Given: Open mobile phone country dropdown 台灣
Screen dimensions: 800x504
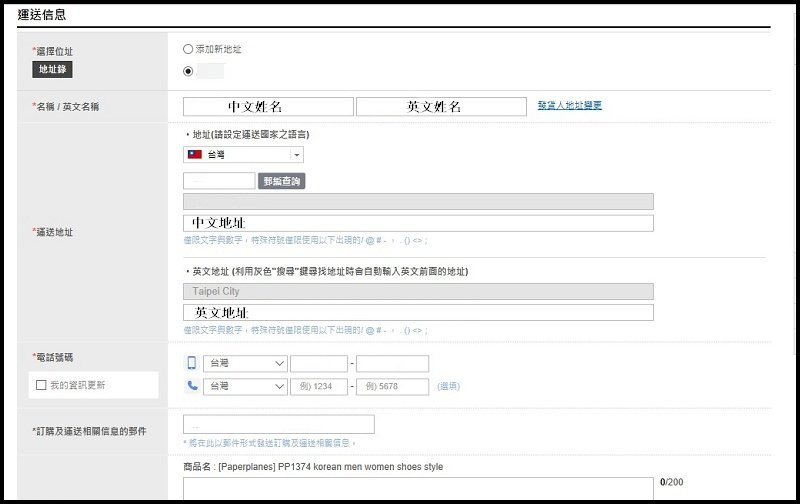Looking at the screenshot, I should click(245, 363).
